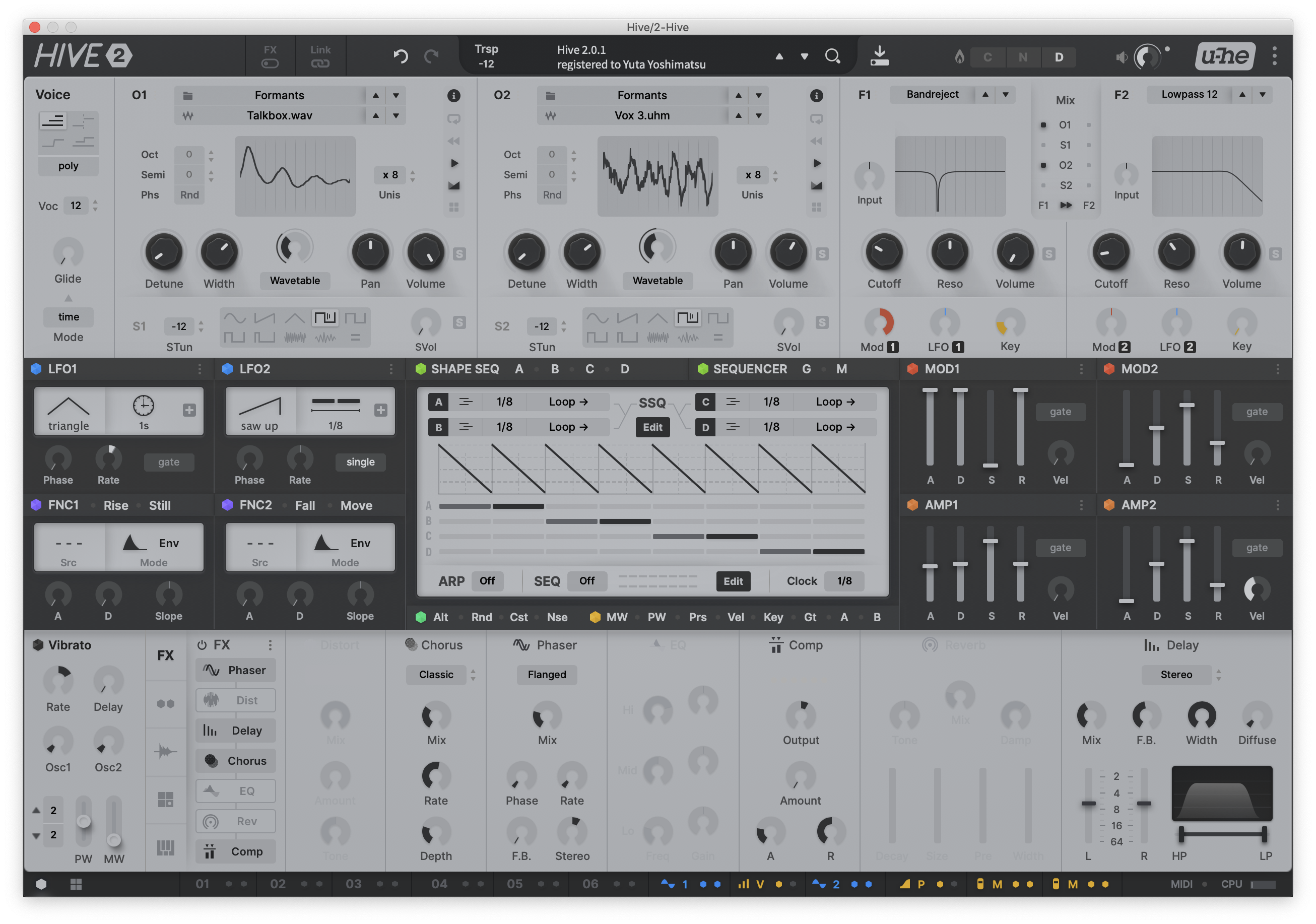This screenshot has height=924, width=1316.
Task: Open the poly voice mode dropdown
Action: [x=68, y=166]
